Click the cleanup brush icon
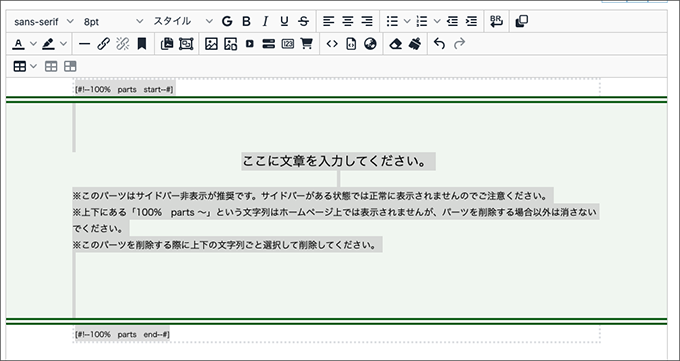 click(x=415, y=44)
